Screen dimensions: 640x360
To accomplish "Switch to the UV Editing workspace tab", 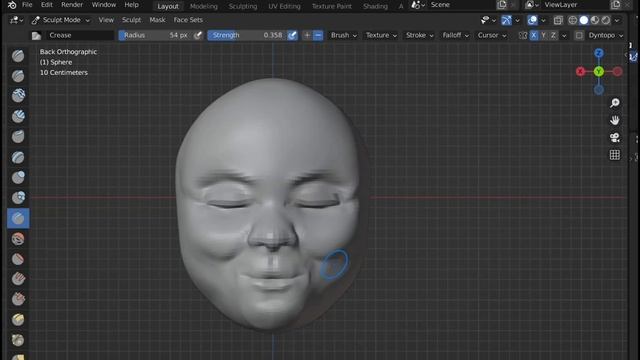I will tap(284, 6).
